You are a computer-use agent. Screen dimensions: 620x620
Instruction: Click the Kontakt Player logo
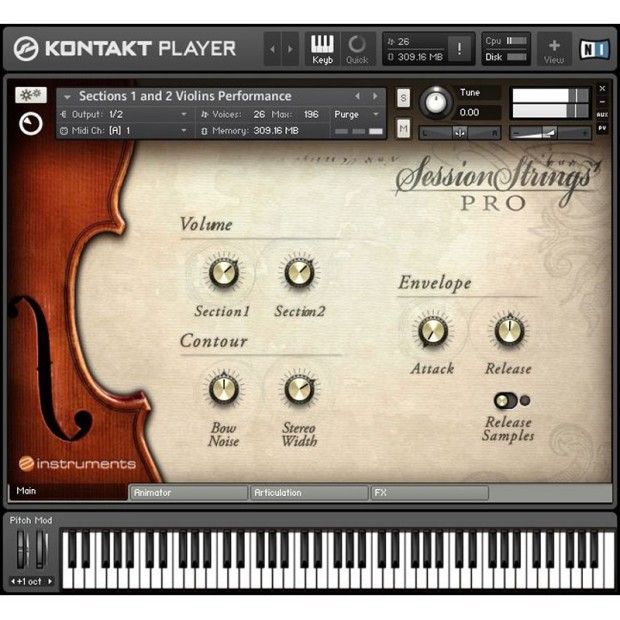pos(125,49)
